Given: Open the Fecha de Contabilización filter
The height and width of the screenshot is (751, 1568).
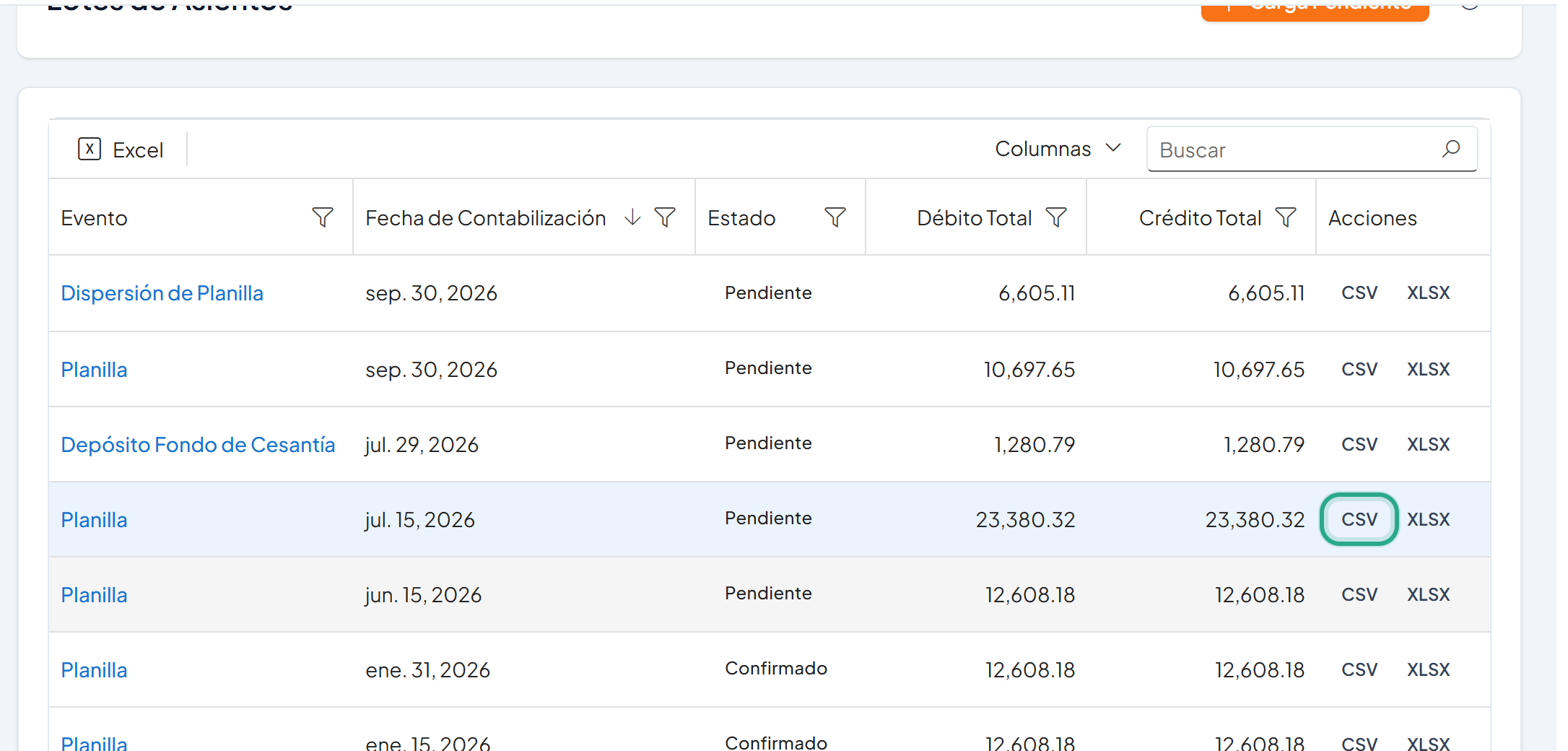Looking at the screenshot, I should tap(665, 217).
